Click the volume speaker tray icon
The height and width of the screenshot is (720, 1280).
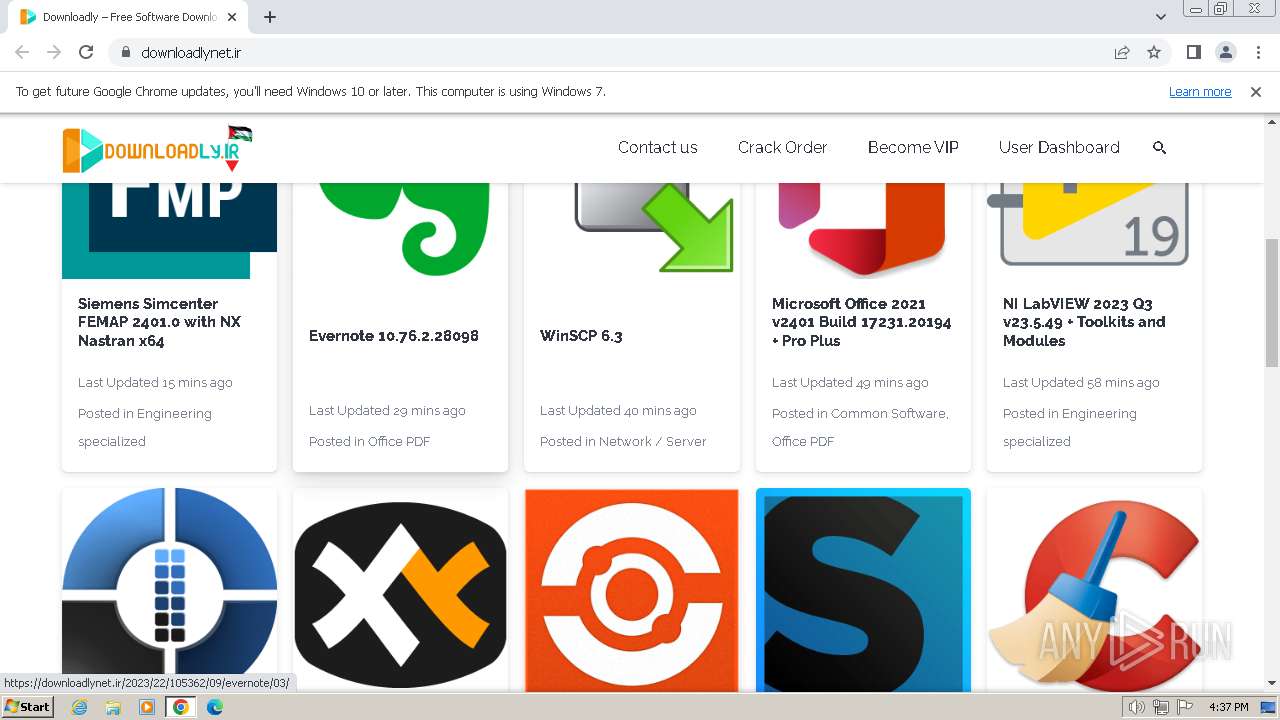click(1137, 707)
